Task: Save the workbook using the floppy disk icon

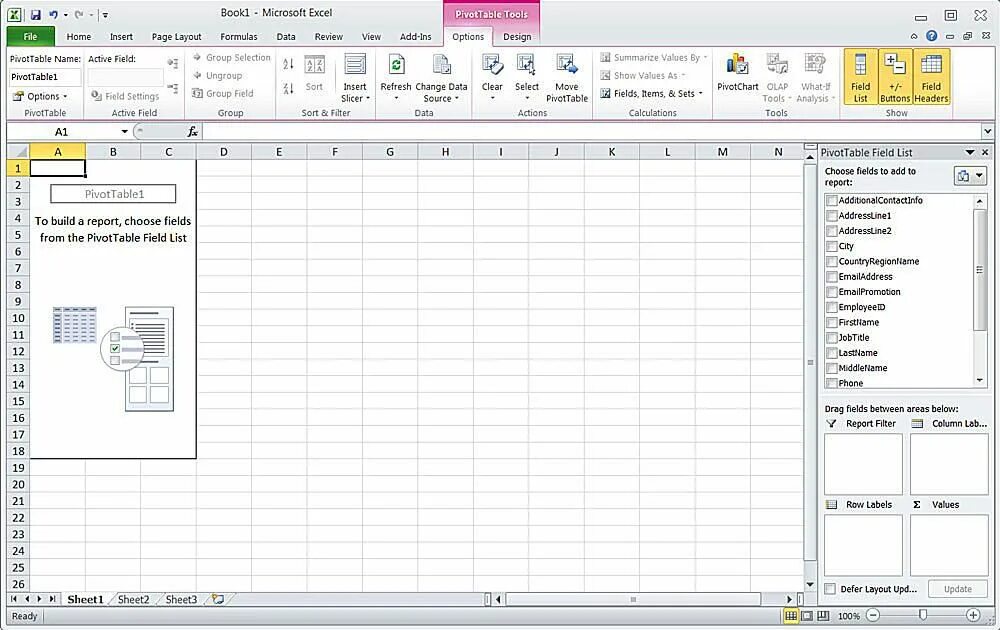Action: pyautogui.click(x=36, y=15)
